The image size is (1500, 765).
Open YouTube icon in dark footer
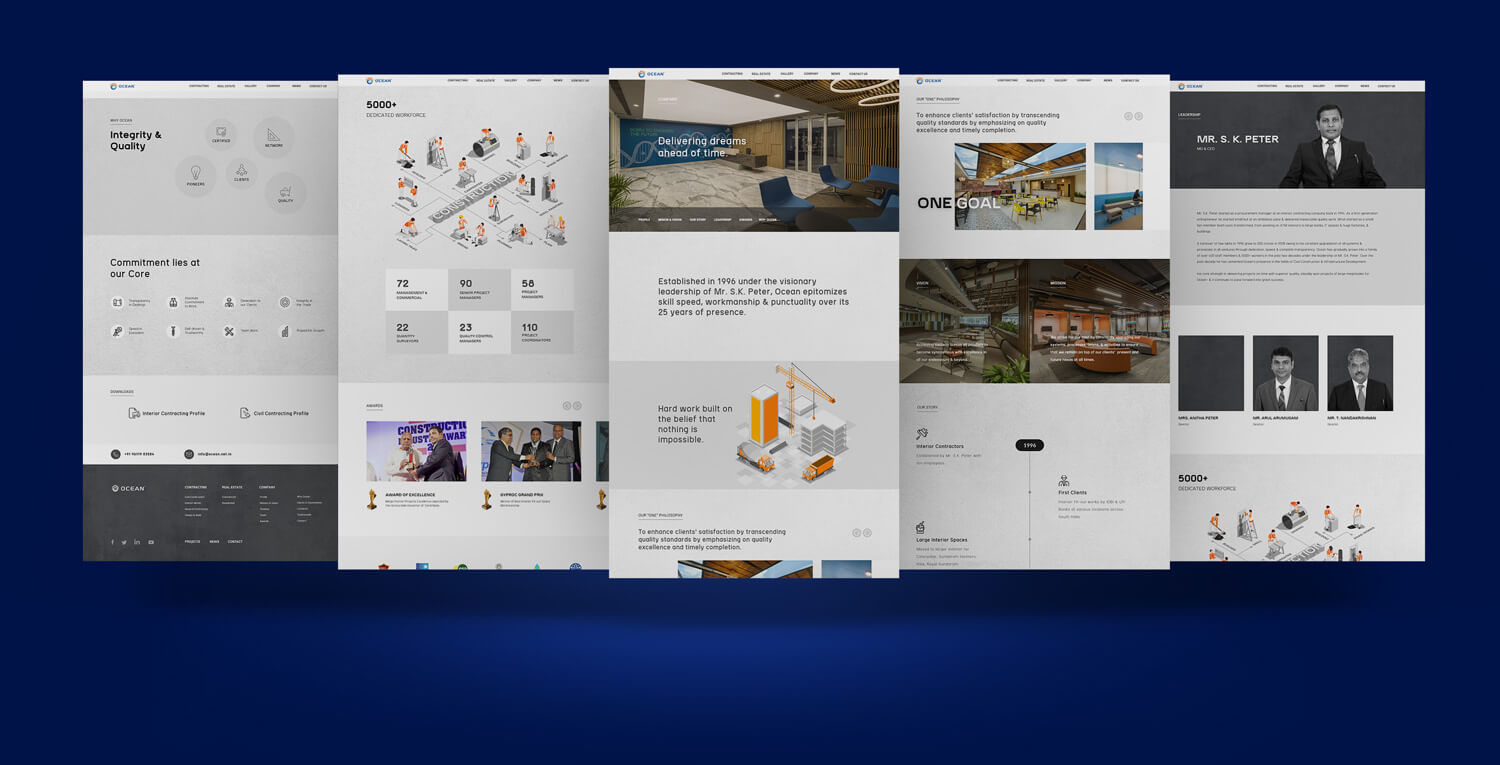point(151,542)
